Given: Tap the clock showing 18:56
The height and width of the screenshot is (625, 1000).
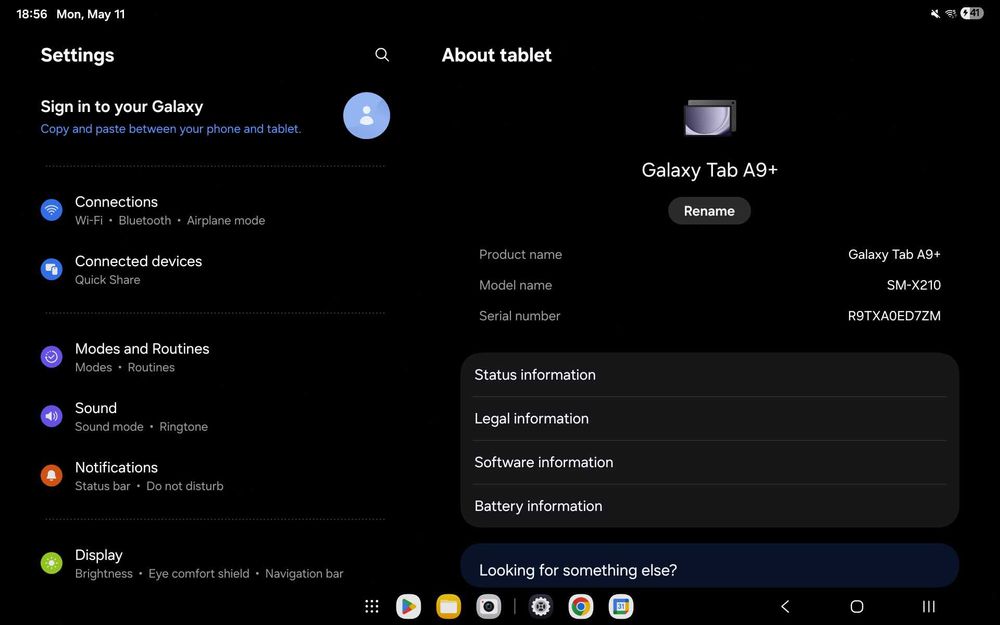Looking at the screenshot, I should [x=32, y=14].
